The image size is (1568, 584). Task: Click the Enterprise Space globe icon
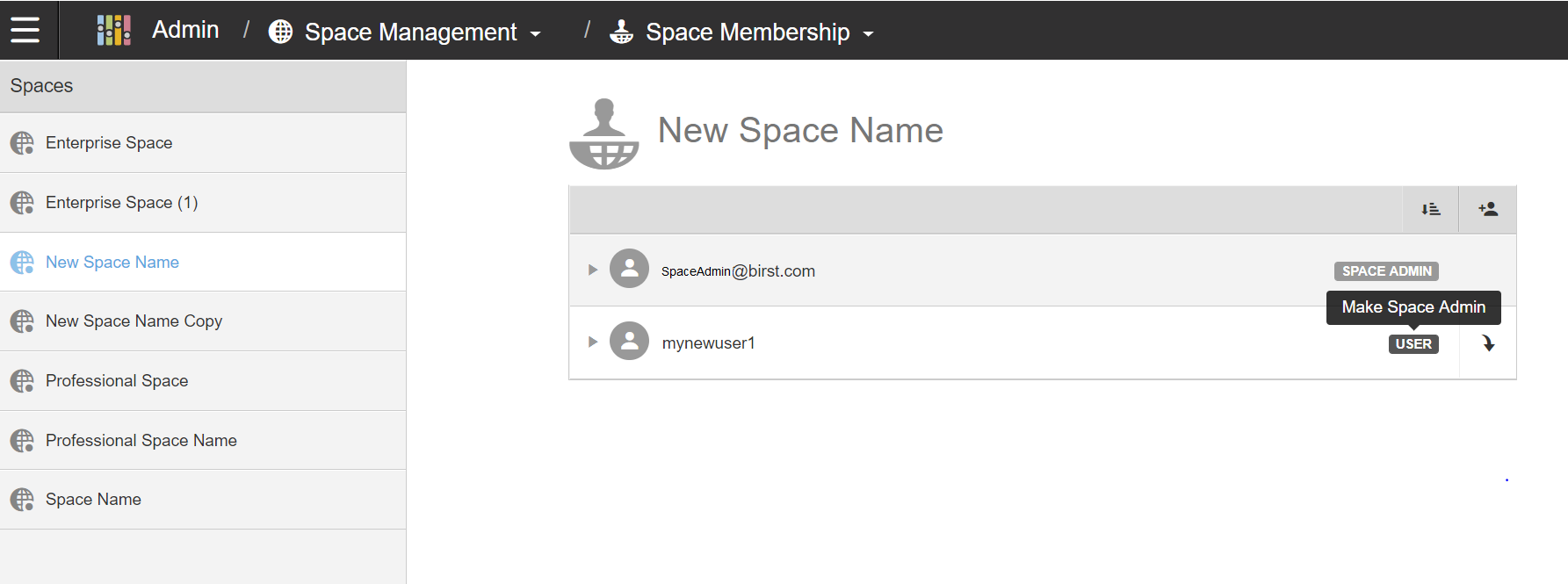click(x=22, y=143)
